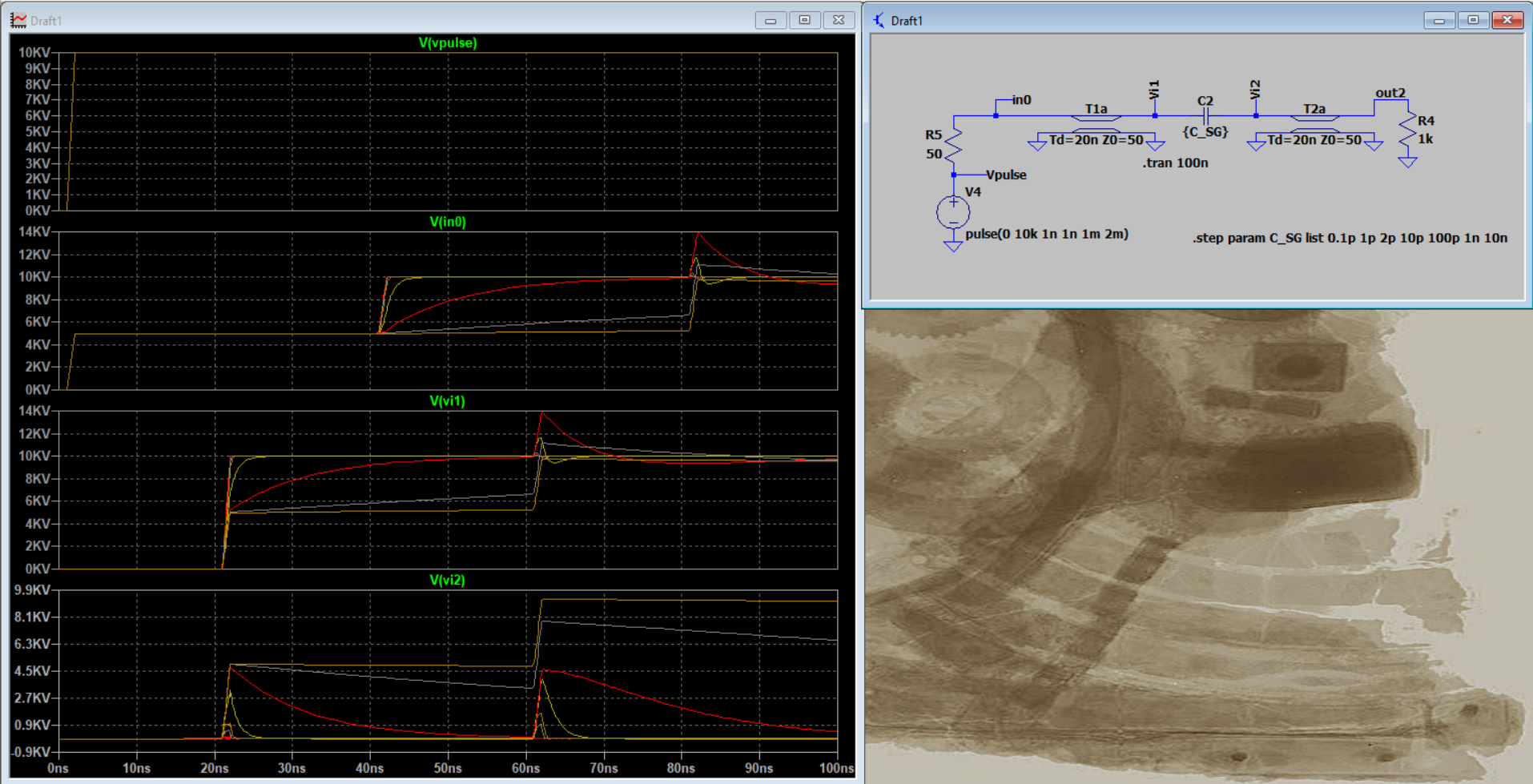Screen dimensions: 1533x784
Task: Click the schematic window title bar icon
Action: 879,20
